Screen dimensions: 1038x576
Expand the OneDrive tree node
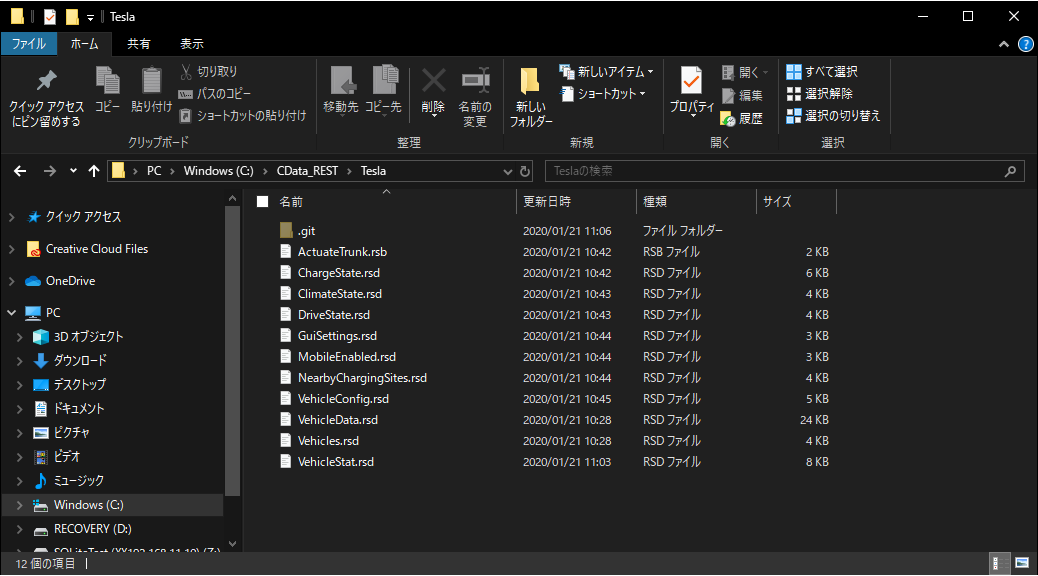pyautogui.click(x=11, y=281)
